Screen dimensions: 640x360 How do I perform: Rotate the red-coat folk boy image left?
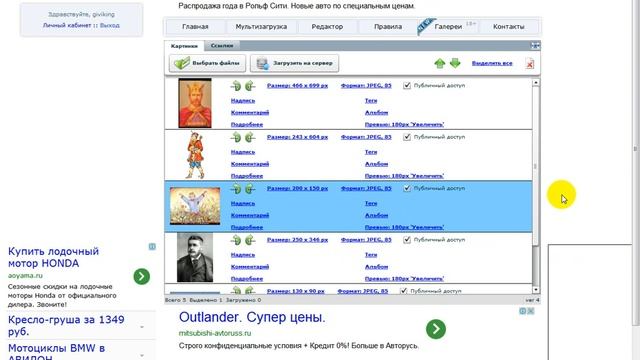coord(236,137)
